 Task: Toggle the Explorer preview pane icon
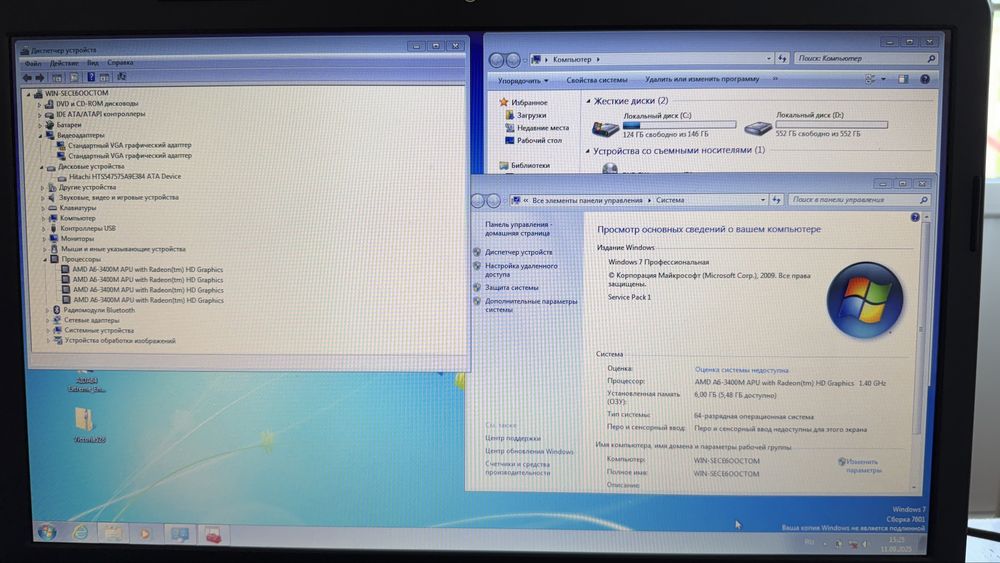(903, 80)
